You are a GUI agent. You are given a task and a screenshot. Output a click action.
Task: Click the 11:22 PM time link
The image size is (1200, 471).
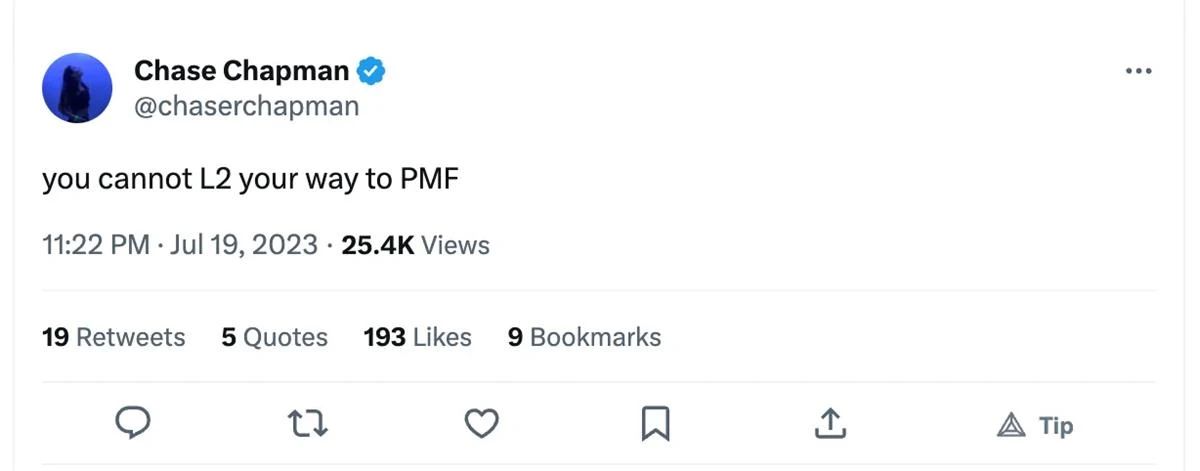tap(96, 245)
